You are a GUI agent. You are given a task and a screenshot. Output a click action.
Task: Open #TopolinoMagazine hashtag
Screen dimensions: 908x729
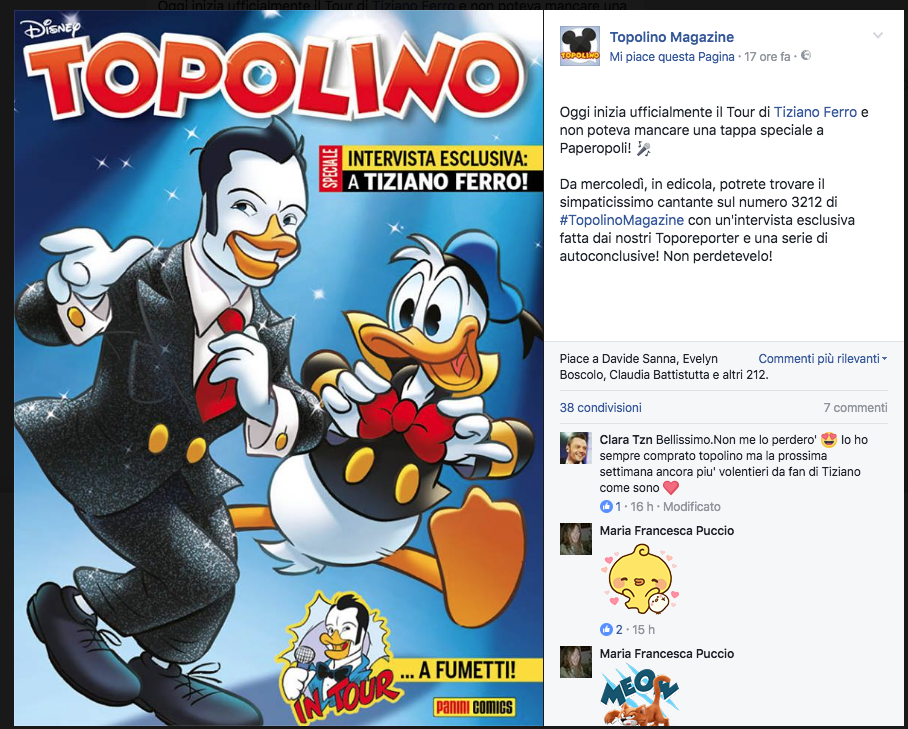click(622, 220)
